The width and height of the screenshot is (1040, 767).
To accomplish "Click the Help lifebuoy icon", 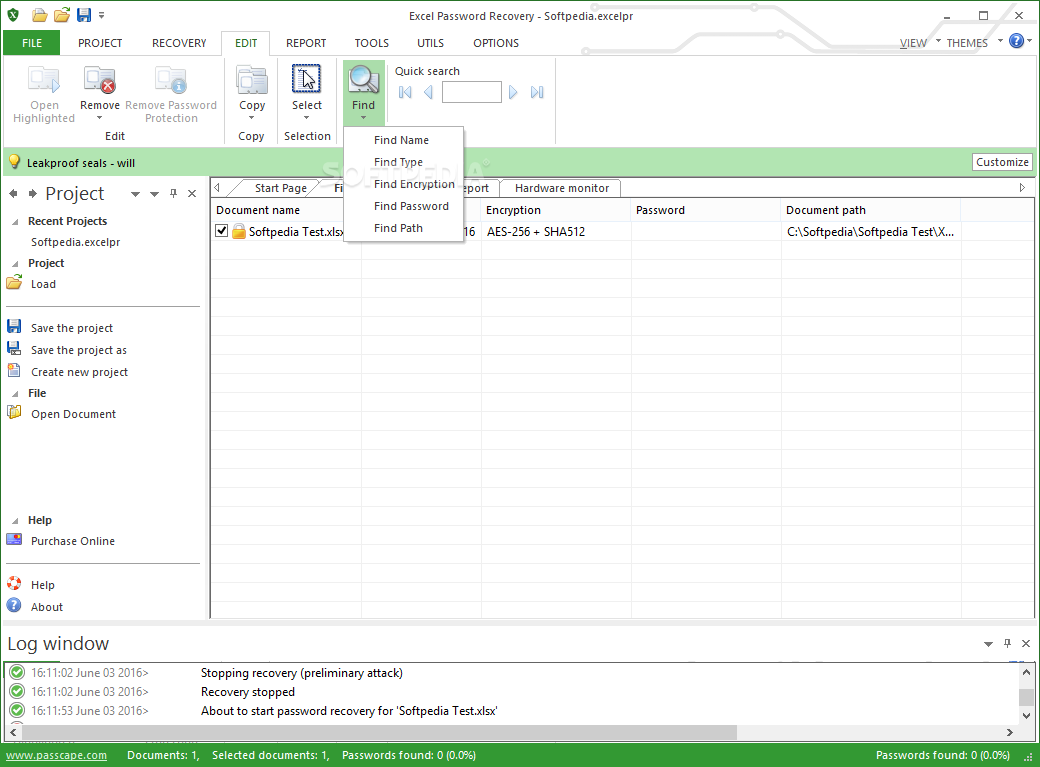I will click(x=14, y=583).
